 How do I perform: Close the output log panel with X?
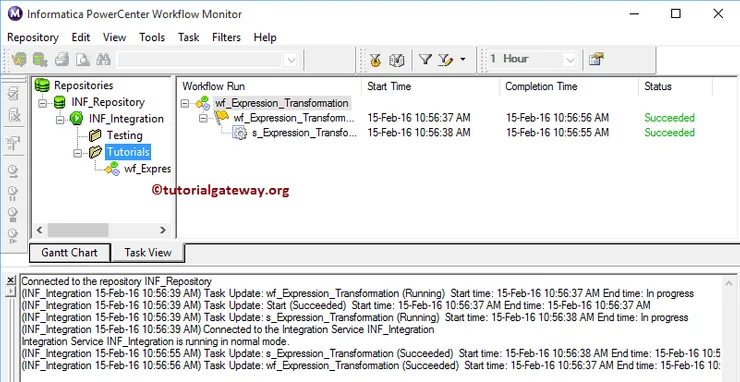tap(11, 280)
